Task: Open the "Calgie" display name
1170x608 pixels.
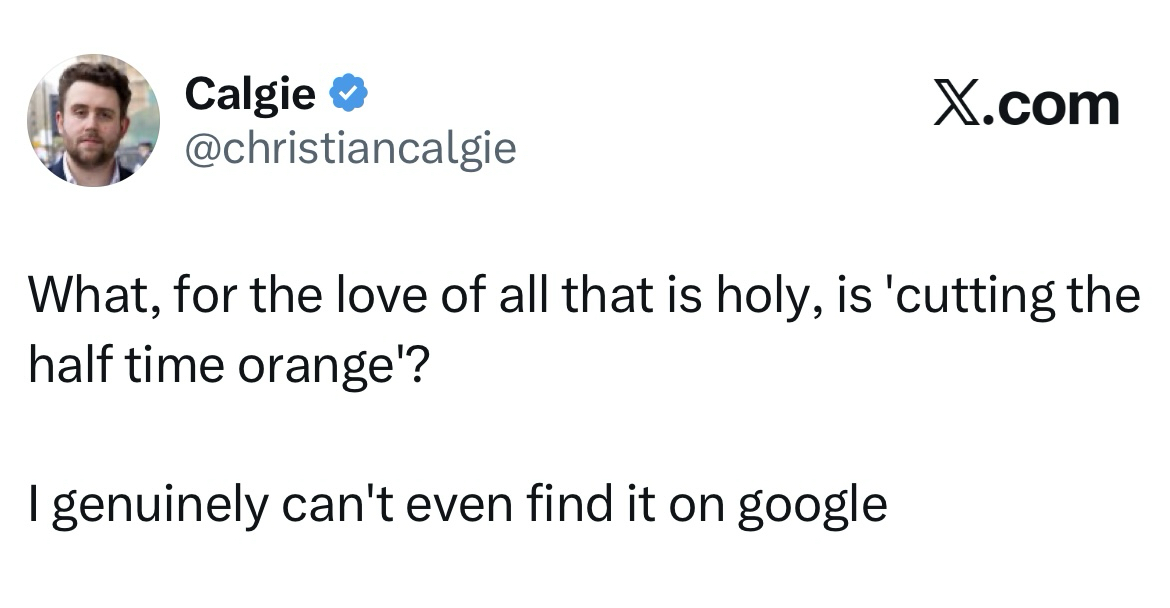Action: (251, 94)
